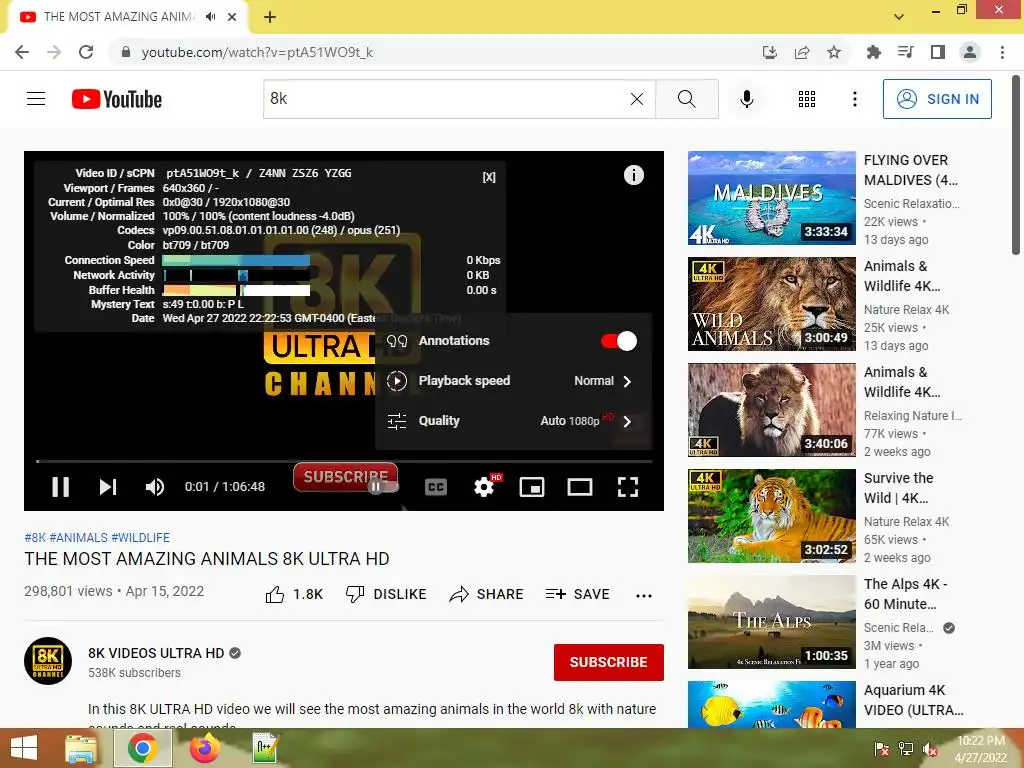Screen dimensions: 1024x768
Task: Enable miniplayer mode
Action: coord(532,487)
